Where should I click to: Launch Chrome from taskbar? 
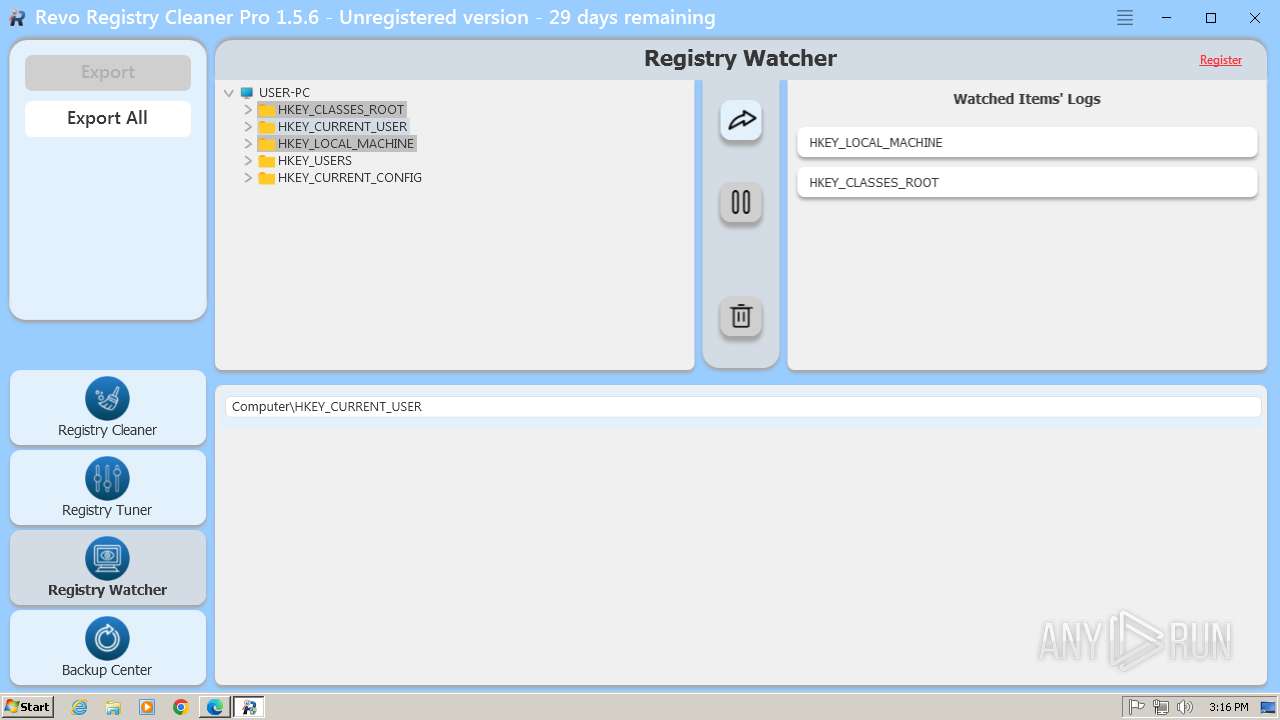click(181, 707)
